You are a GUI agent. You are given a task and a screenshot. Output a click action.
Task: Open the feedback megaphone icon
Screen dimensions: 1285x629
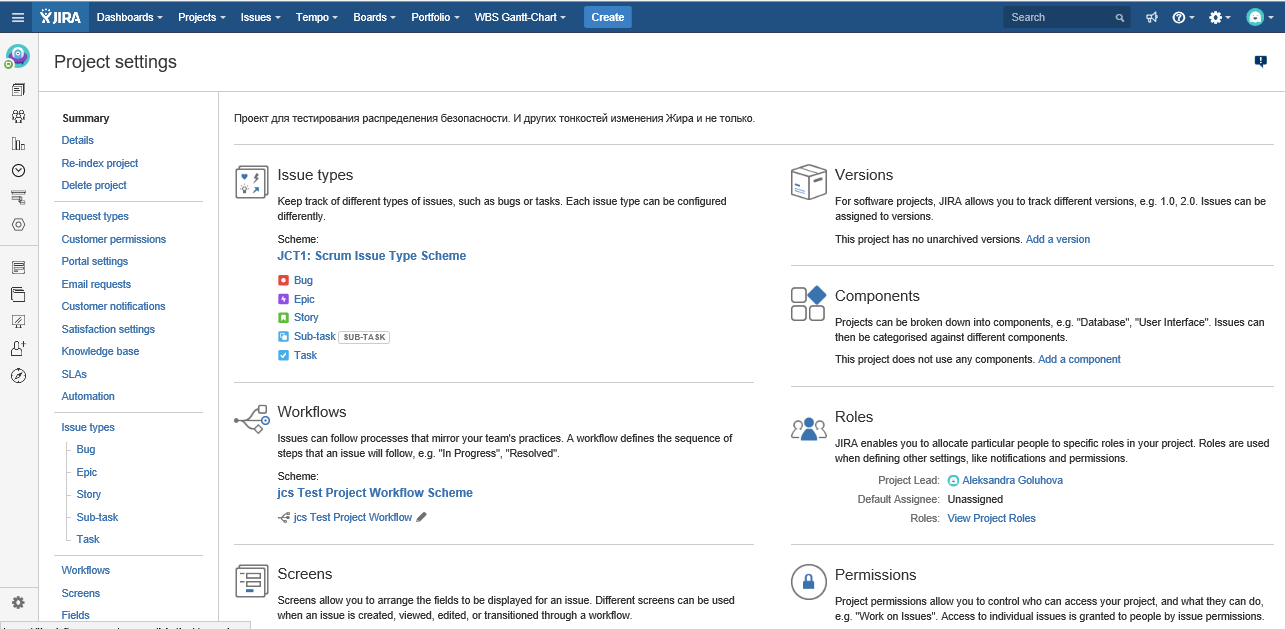pyautogui.click(x=1152, y=17)
